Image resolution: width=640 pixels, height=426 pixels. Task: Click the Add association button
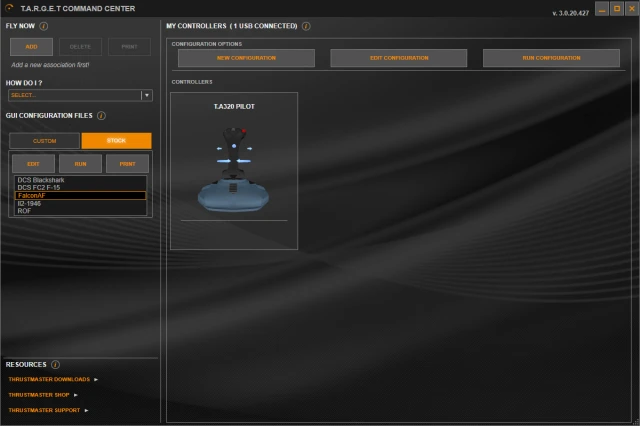pos(31,47)
